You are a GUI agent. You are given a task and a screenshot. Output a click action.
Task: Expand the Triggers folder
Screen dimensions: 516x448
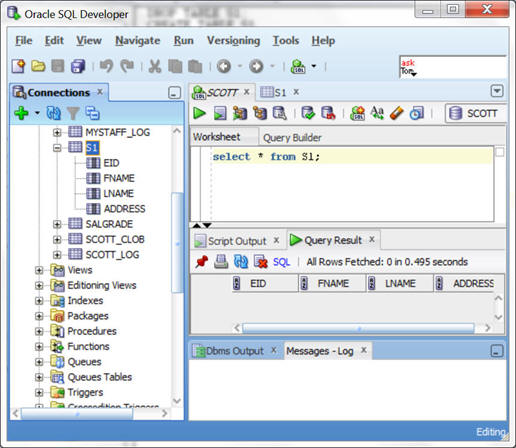pyautogui.click(x=39, y=392)
